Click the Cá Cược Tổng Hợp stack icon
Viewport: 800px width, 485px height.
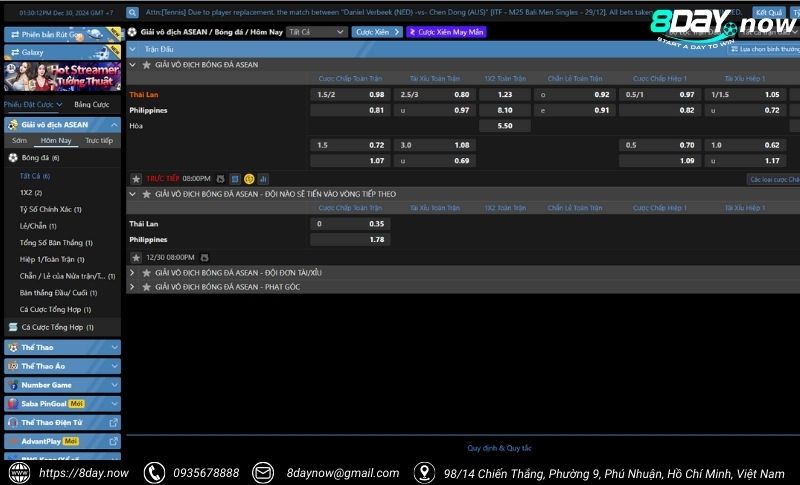[13, 327]
